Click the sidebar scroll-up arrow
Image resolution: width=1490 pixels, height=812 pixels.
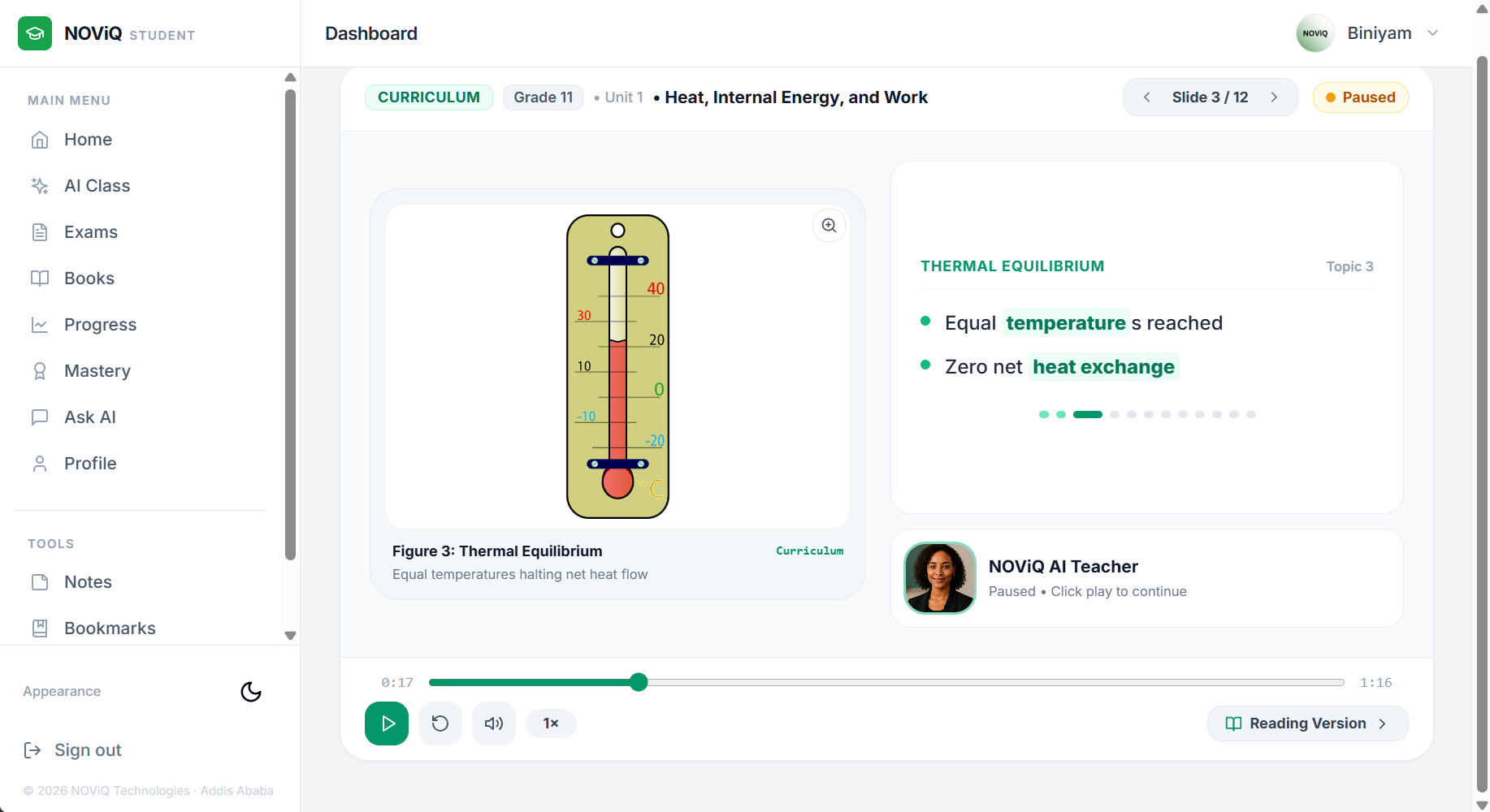click(290, 77)
